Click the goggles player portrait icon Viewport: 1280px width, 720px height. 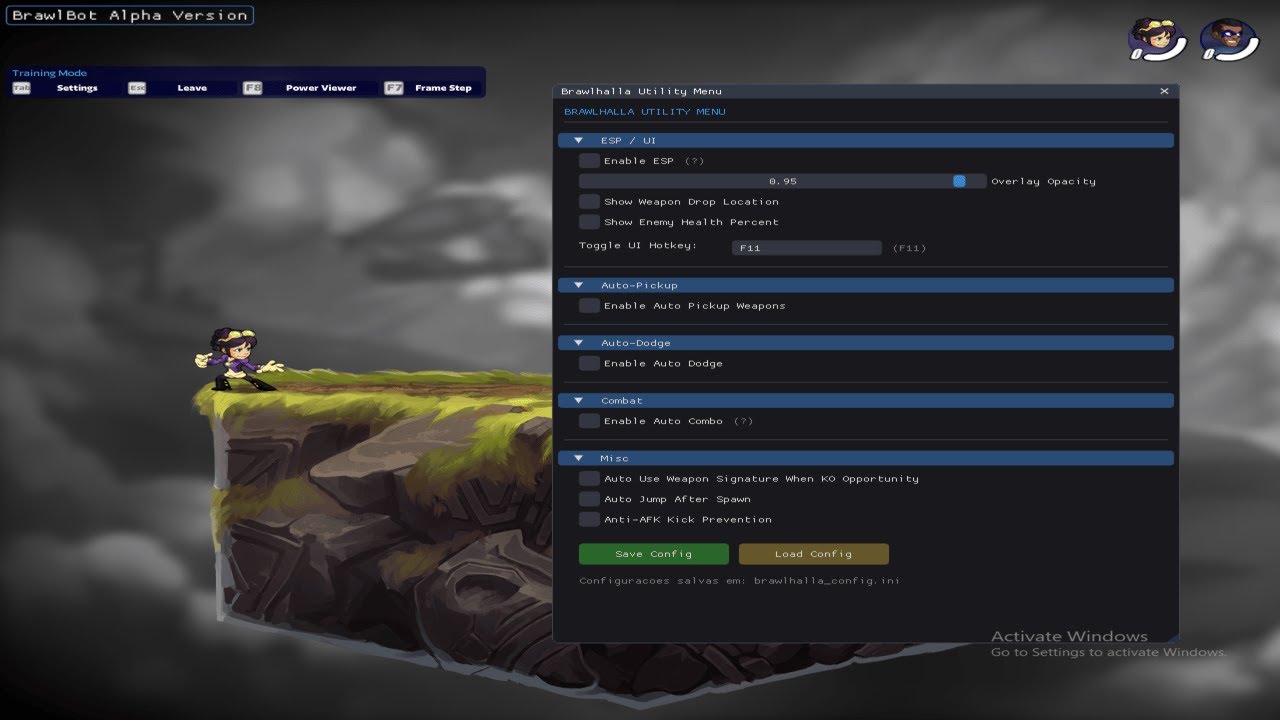click(1156, 39)
